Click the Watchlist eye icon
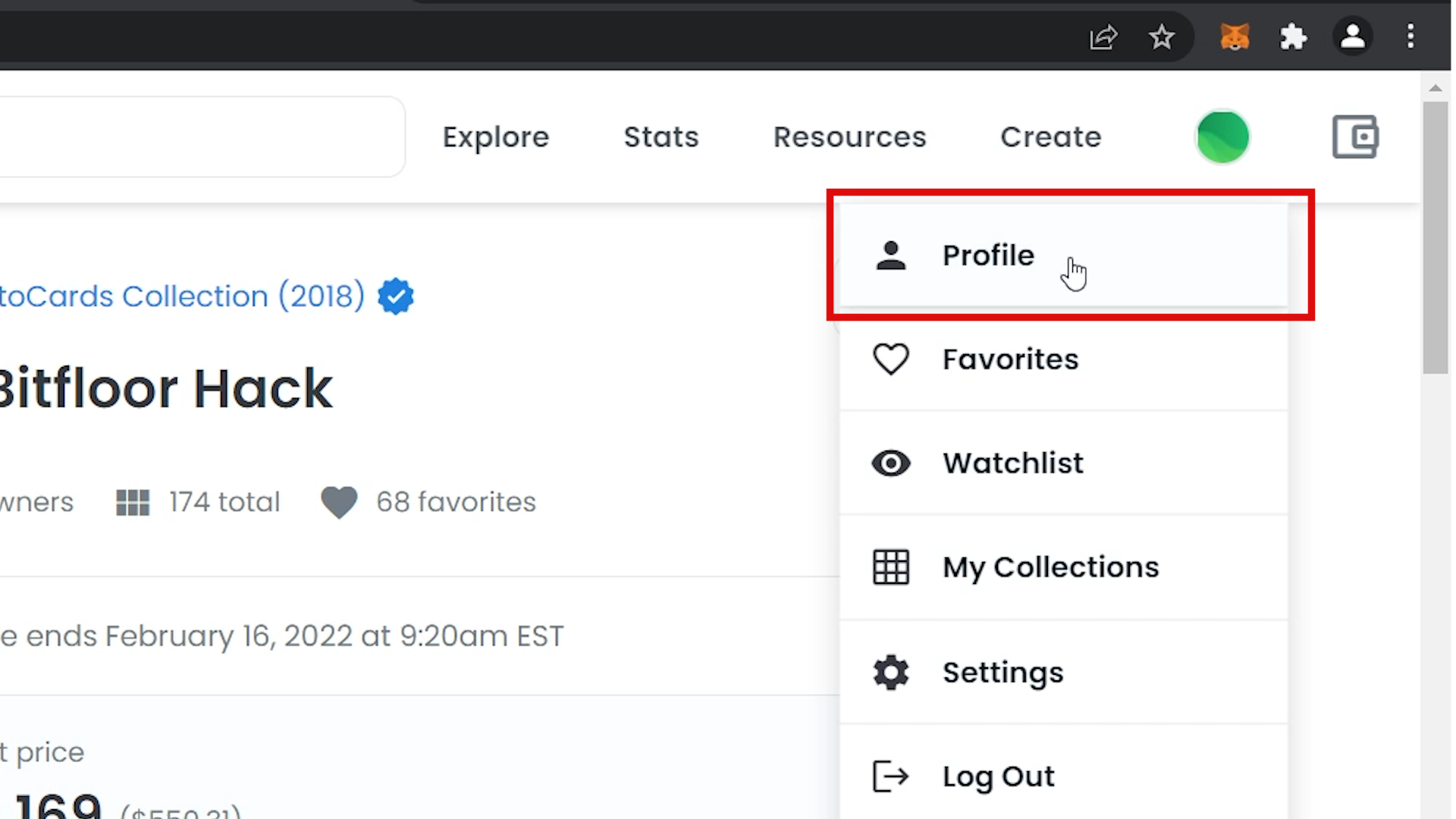1456x819 pixels. (891, 463)
